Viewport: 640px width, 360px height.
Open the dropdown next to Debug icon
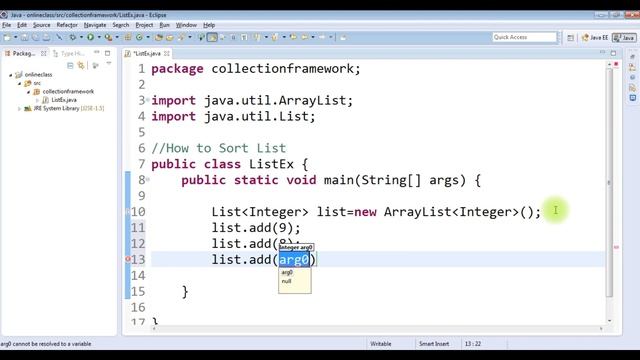[x=81, y=38]
